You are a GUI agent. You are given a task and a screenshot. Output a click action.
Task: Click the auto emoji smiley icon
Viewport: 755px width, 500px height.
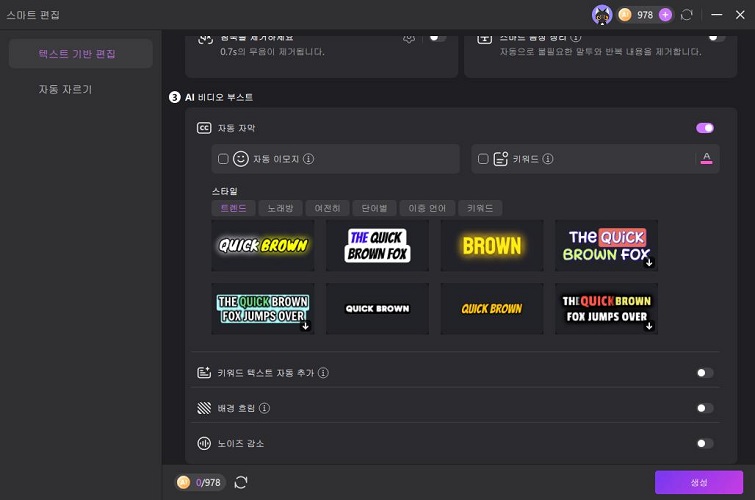241,159
